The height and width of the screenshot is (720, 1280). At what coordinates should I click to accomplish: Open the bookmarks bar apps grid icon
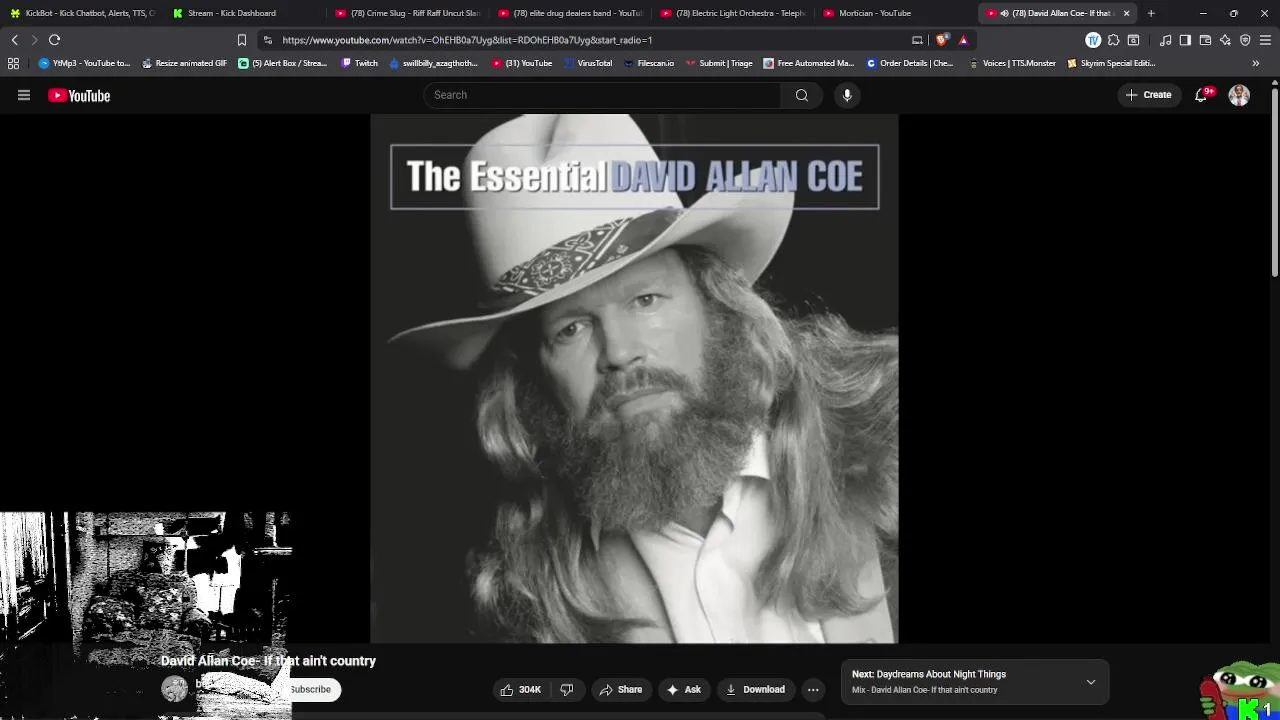[x=13, y=63]
